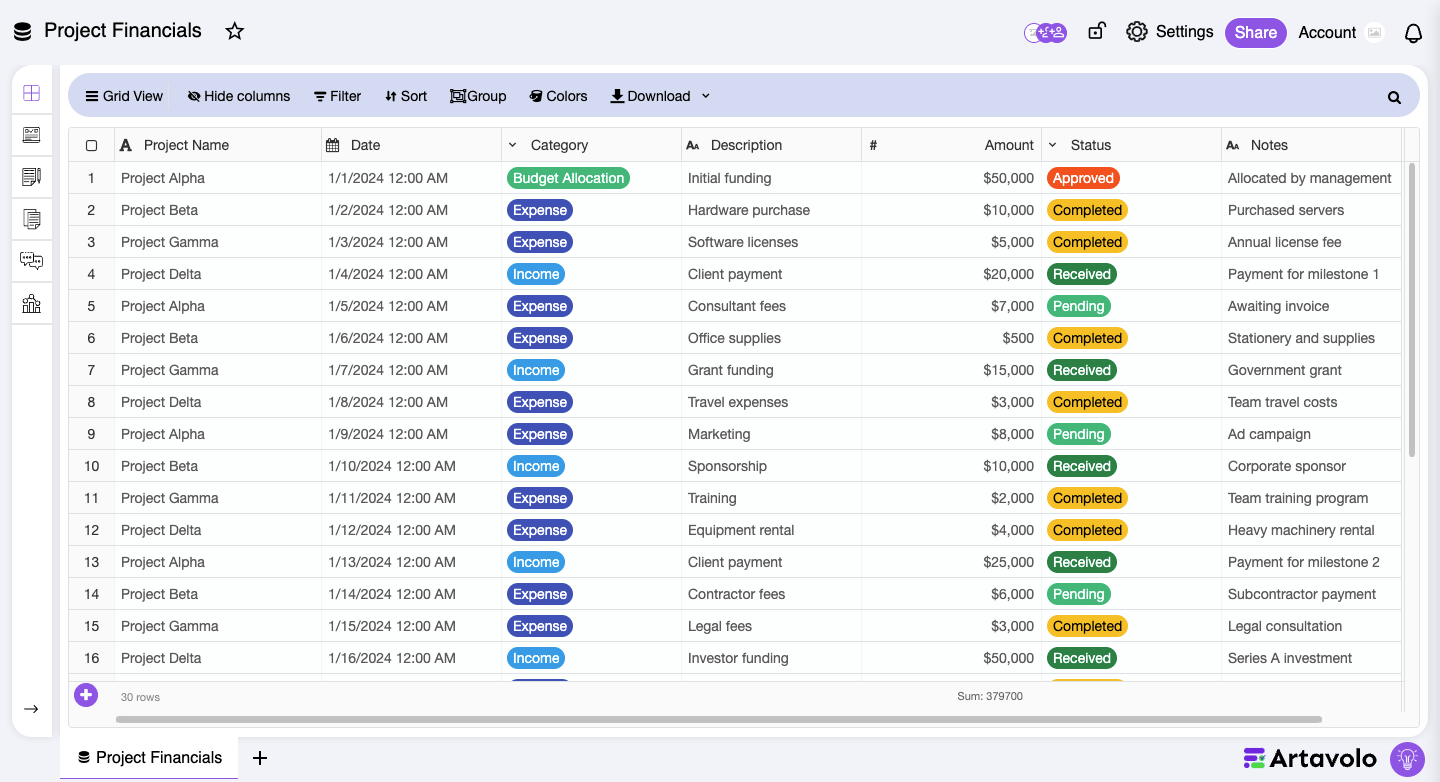Viewport: 1440px width, 782px height.
Task: Click the Artavolo logo
Action: pos(1310,759)
